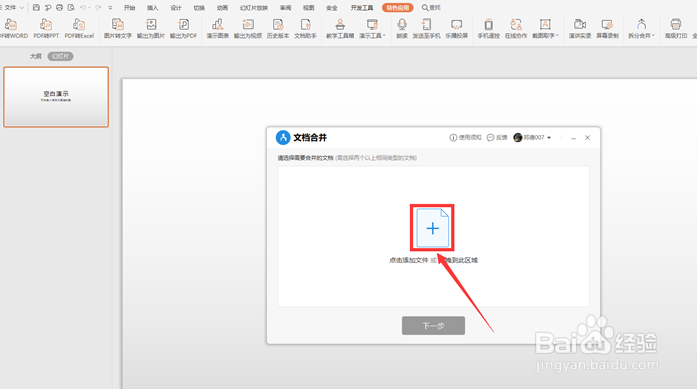Open the 安全 tab
The width and height of the screenshot is (697, 389).
[332, 8]
